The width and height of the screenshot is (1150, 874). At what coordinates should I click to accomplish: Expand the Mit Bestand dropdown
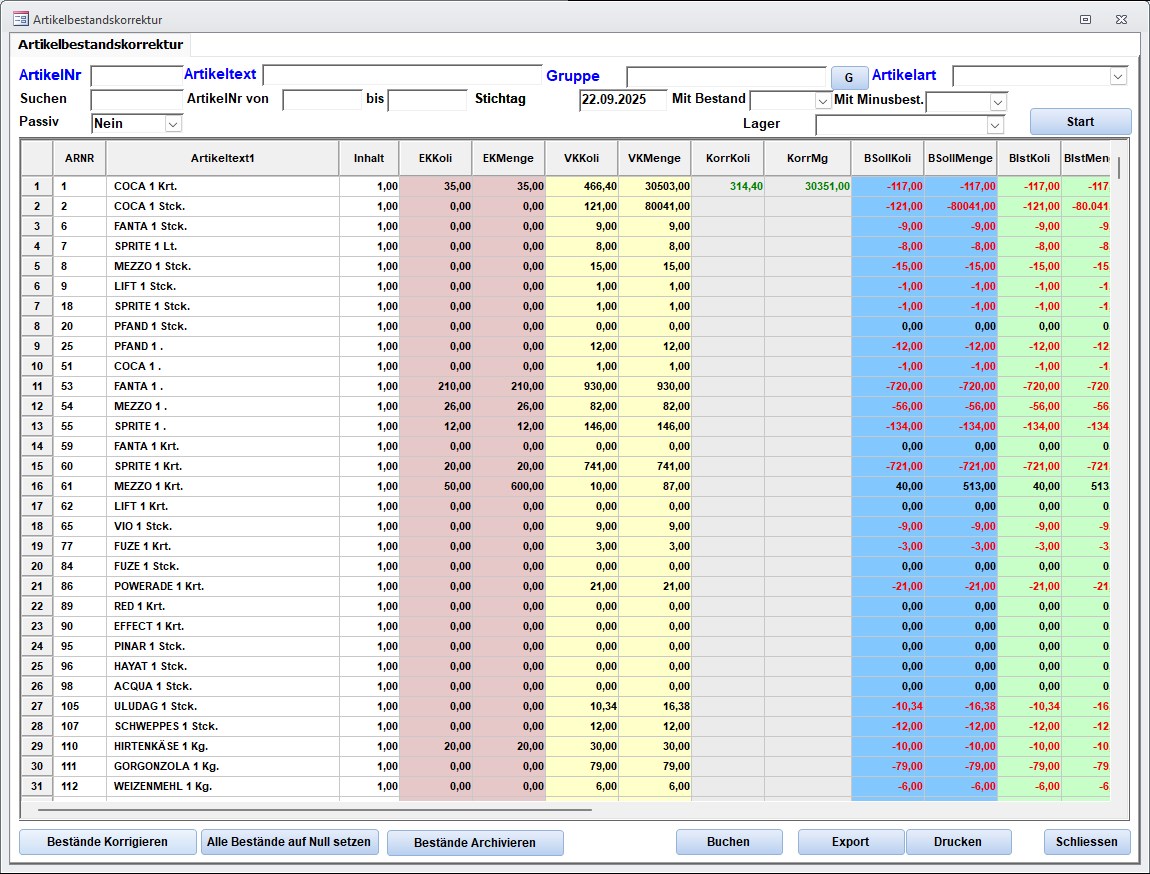(x=823, y=101)
